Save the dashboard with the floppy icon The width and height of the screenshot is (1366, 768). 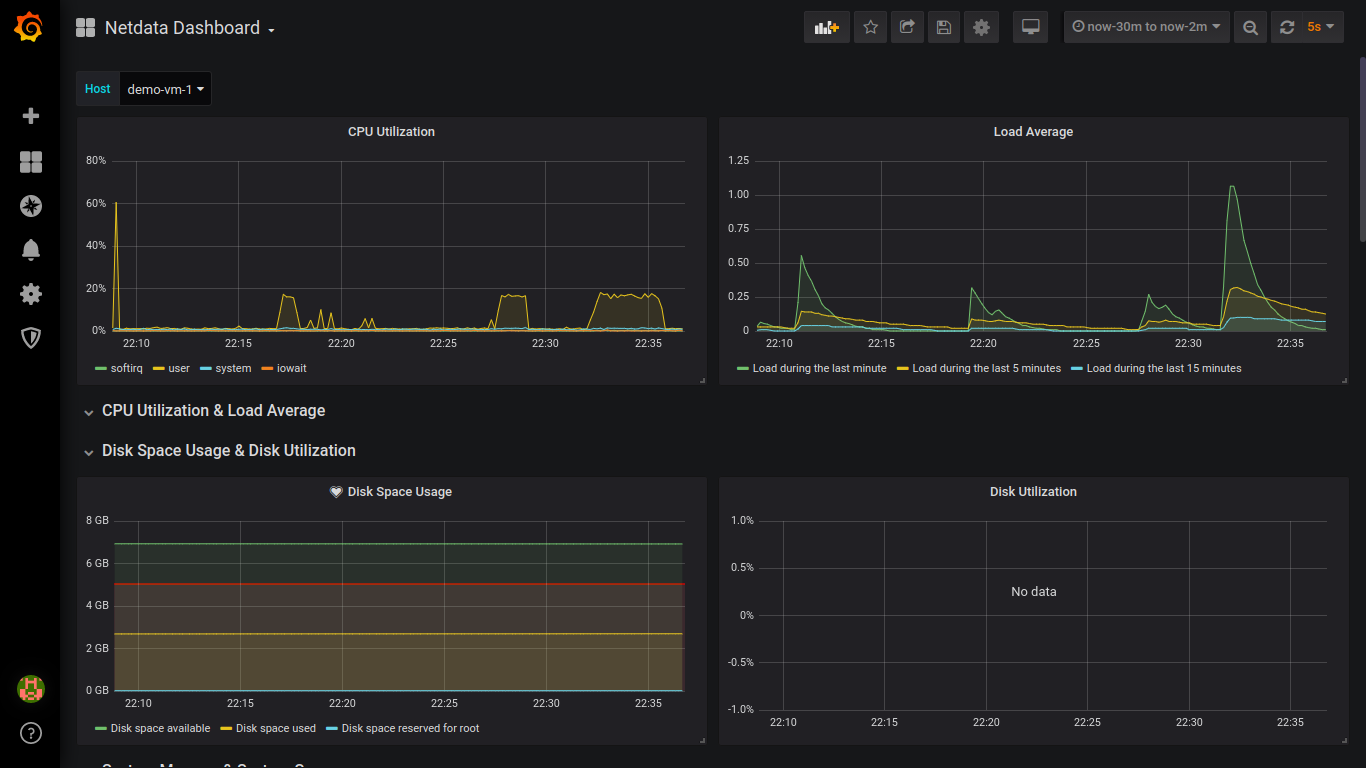click(943, 28)
